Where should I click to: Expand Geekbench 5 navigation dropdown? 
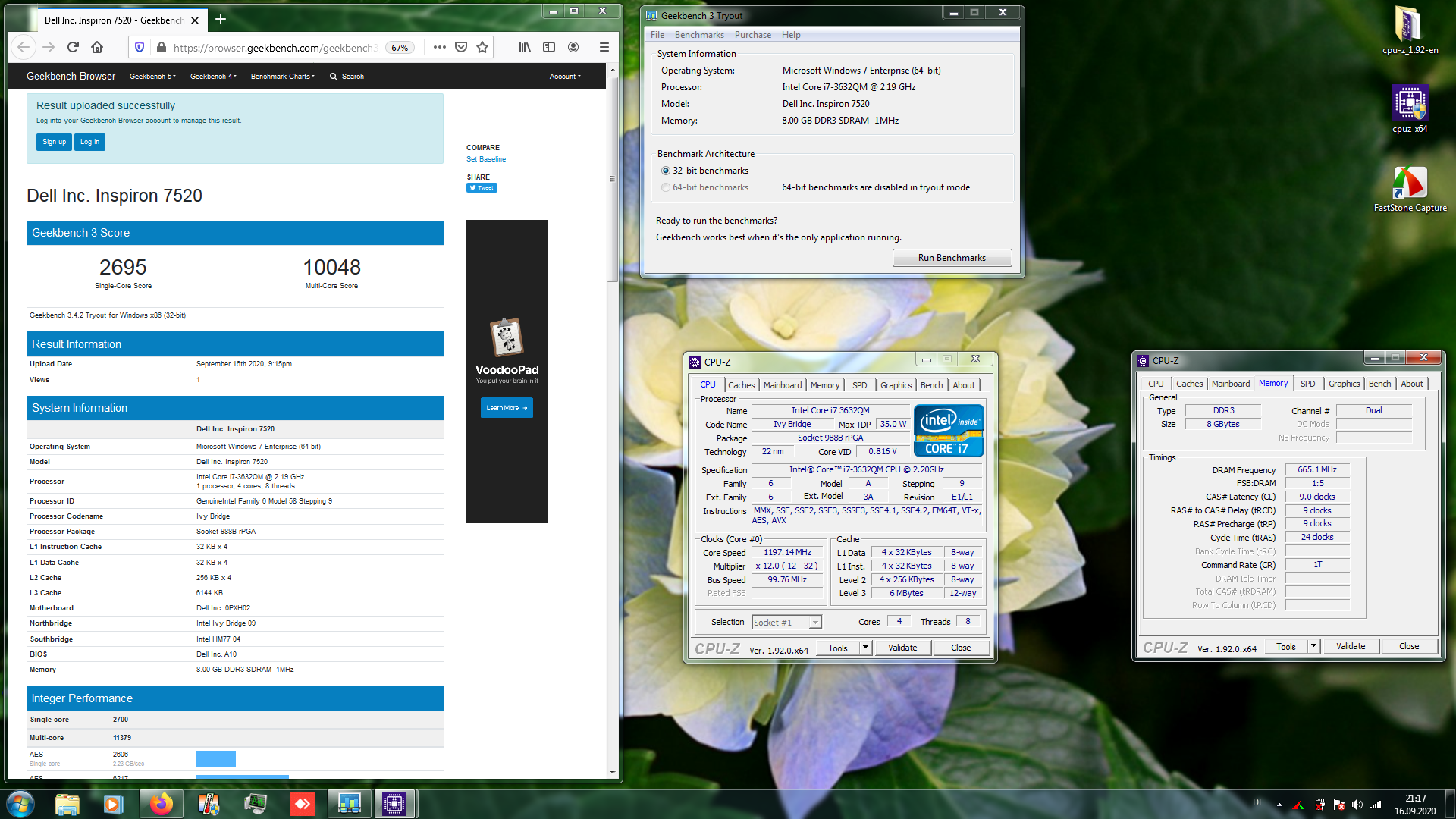point(152,77)
